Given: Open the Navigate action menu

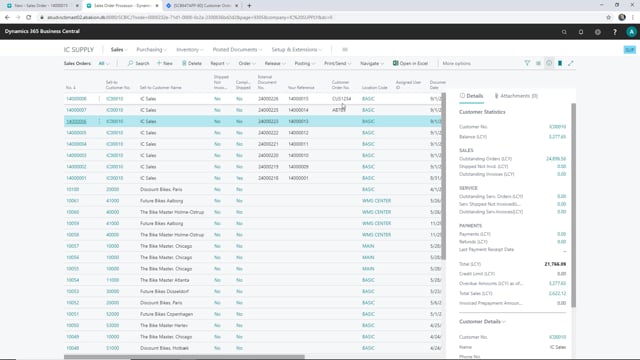Looking at the screenshot, I should point(372,63).
